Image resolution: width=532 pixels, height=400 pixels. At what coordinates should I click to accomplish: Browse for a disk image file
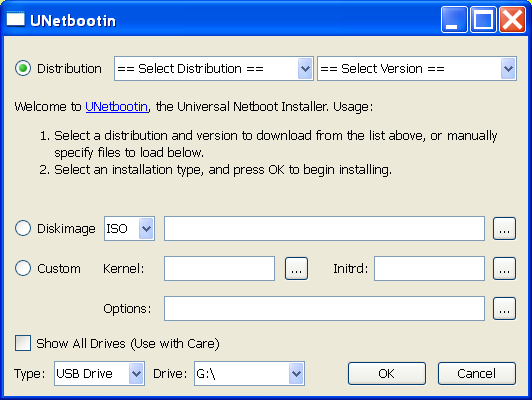505,229
